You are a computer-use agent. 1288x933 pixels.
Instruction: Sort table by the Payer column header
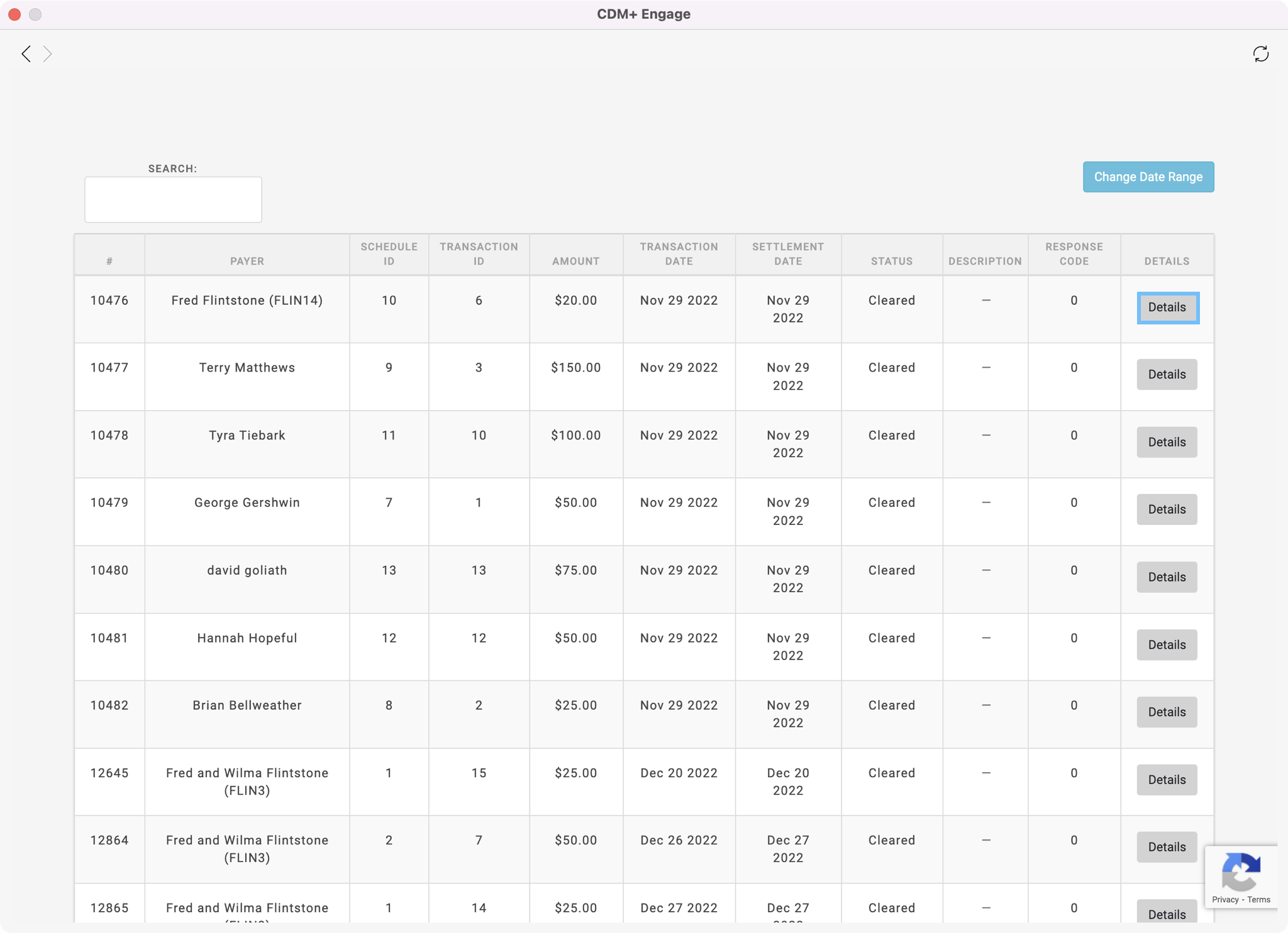247,261
